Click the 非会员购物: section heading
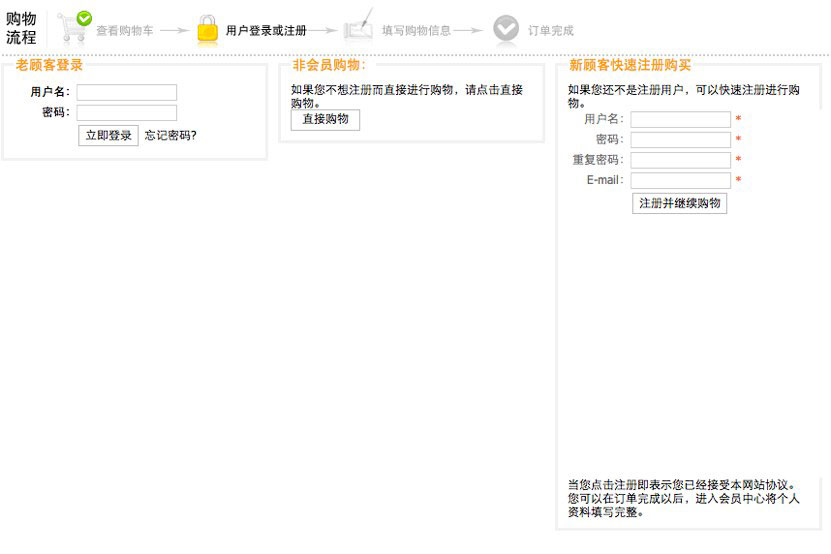The image size is (831, 554). [329, 65]
